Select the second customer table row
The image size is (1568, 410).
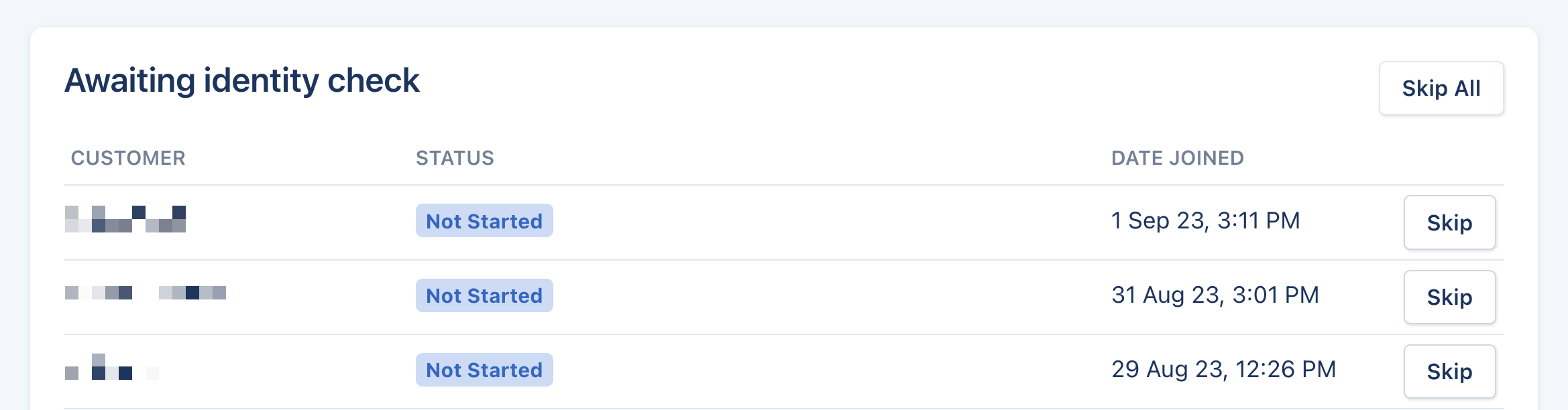[805, 297]
